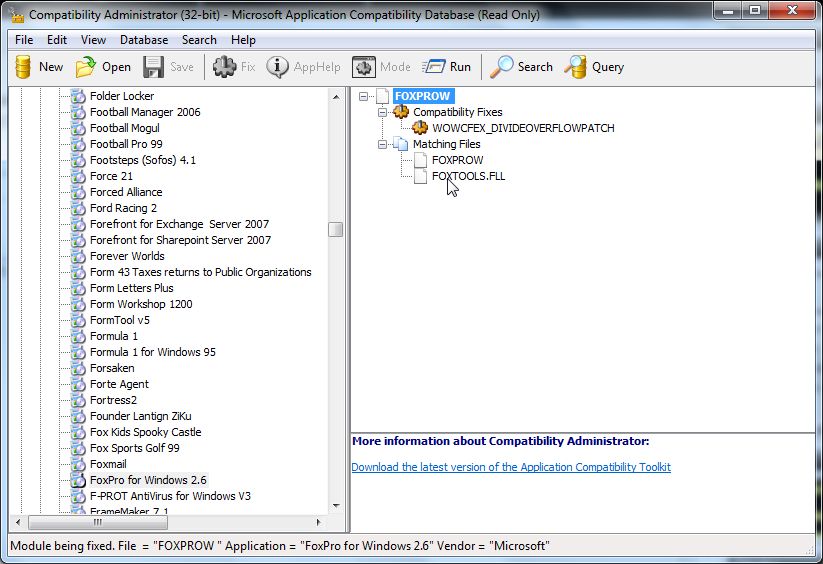Click the icon beside Foxmail

point(78,464)
